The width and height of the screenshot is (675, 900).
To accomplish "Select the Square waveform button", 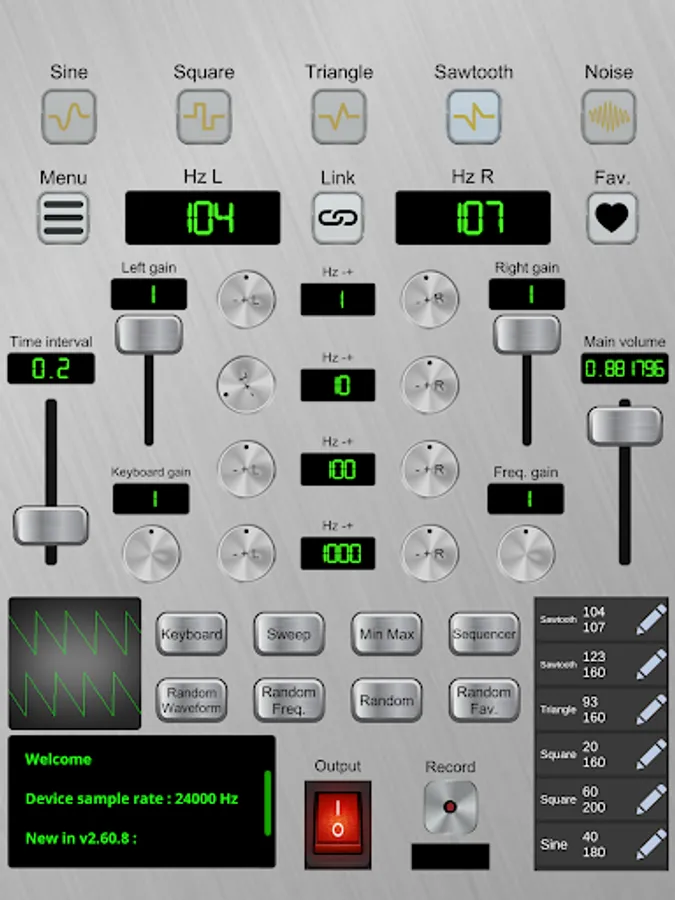I will click(x=204, y=117).
